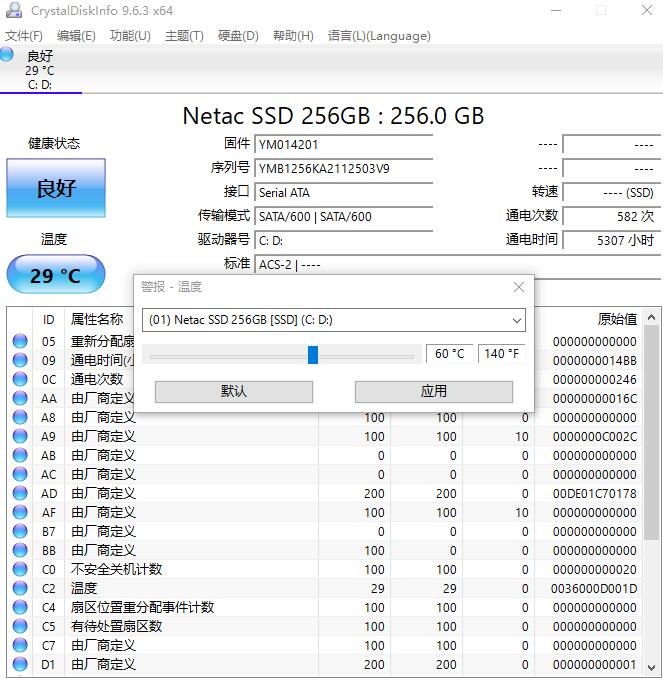Click the blue status icon for attribute 05
This screenshot has width=663, height=680.
point(20,341)
